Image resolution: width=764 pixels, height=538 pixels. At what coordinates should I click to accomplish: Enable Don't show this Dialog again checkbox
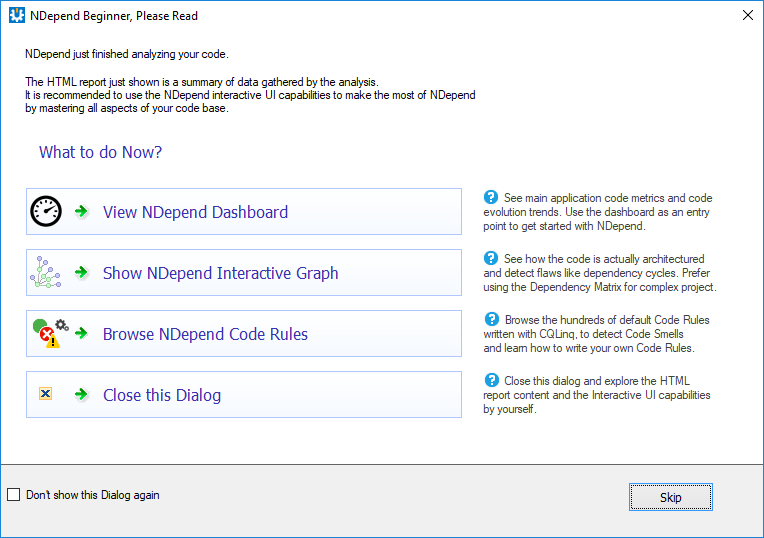point(14,495)
